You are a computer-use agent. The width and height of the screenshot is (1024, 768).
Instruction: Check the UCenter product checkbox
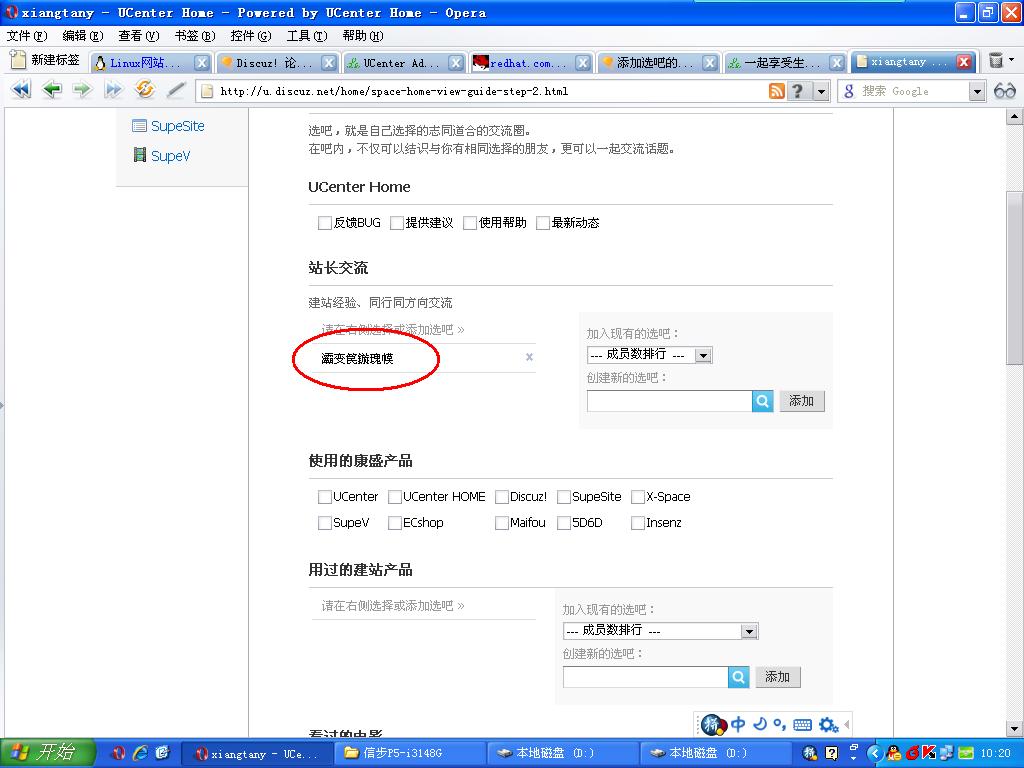pyautogui.click(x=325, y=497)
